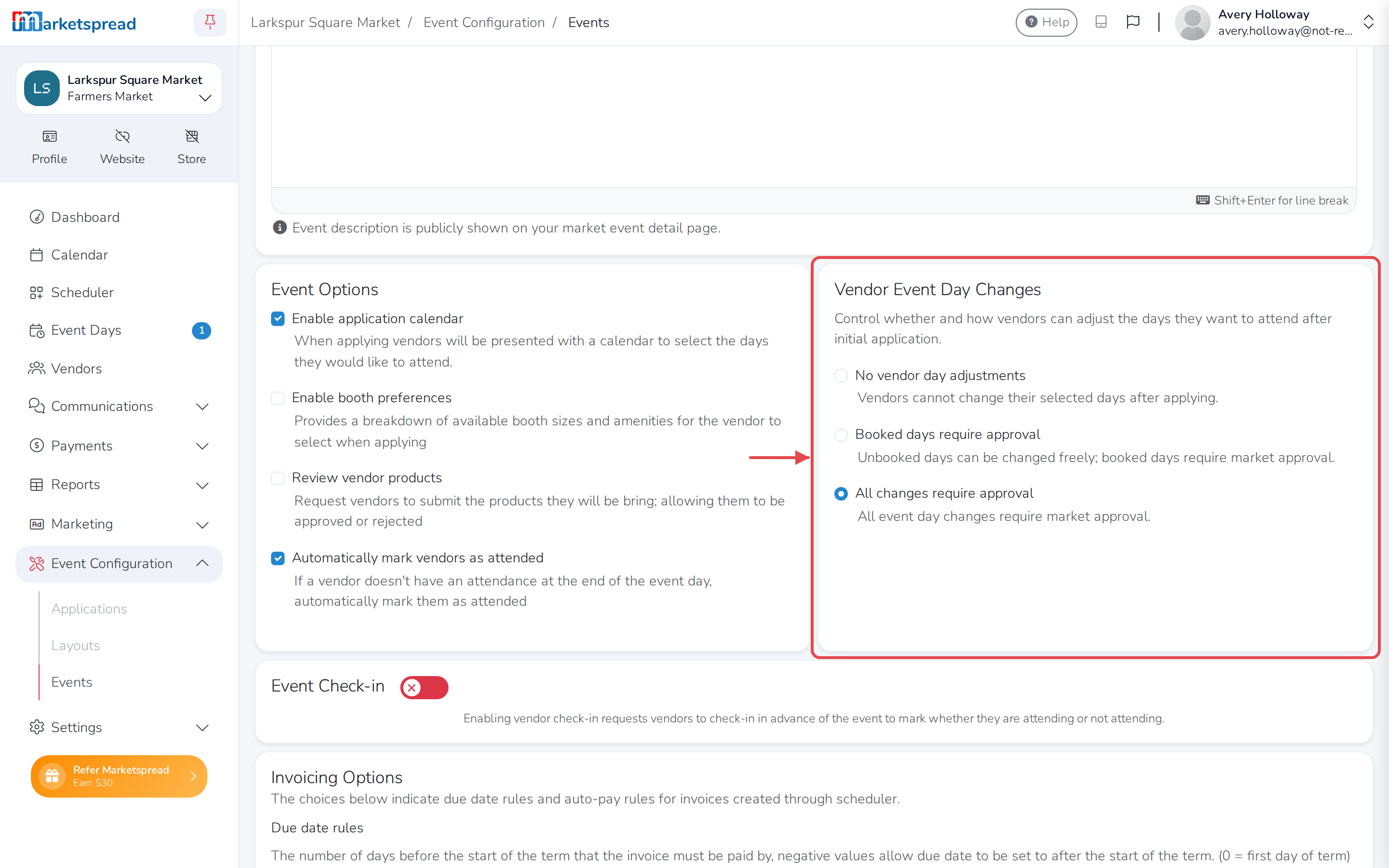Click inside the event description text area
The height and width of the screenshot is (868, 1389).
[814, 117]
